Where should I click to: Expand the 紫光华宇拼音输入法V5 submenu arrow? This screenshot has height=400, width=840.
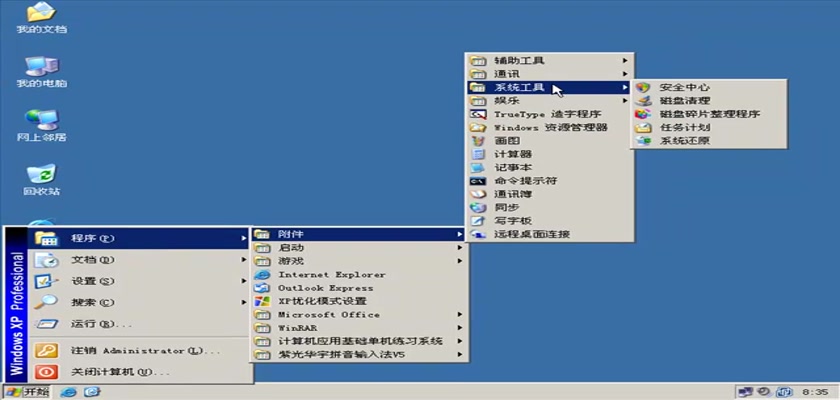point(460,354)
